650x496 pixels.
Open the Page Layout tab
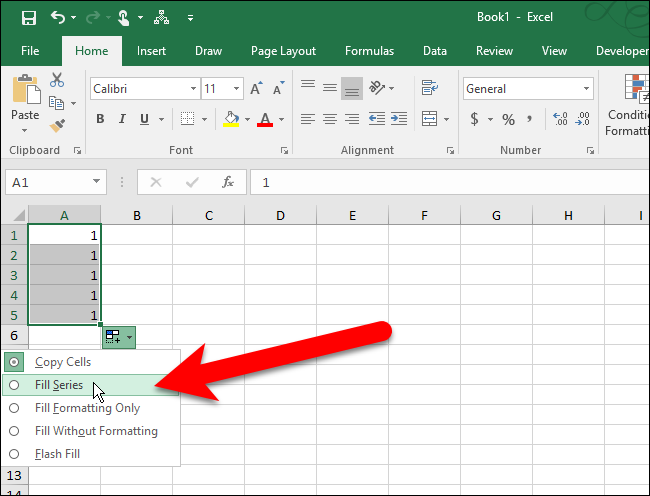click(x=283, y=51)
